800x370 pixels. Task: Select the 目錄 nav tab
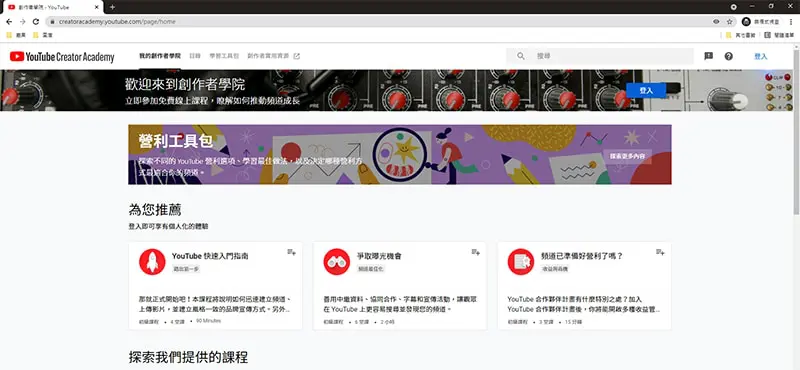tap(195, 56)
